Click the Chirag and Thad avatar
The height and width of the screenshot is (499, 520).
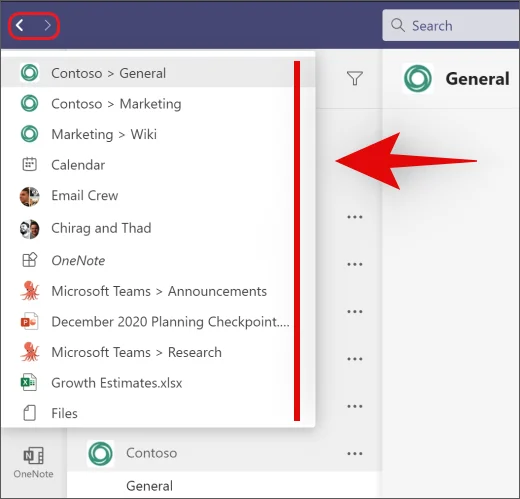tap(29, 229)
